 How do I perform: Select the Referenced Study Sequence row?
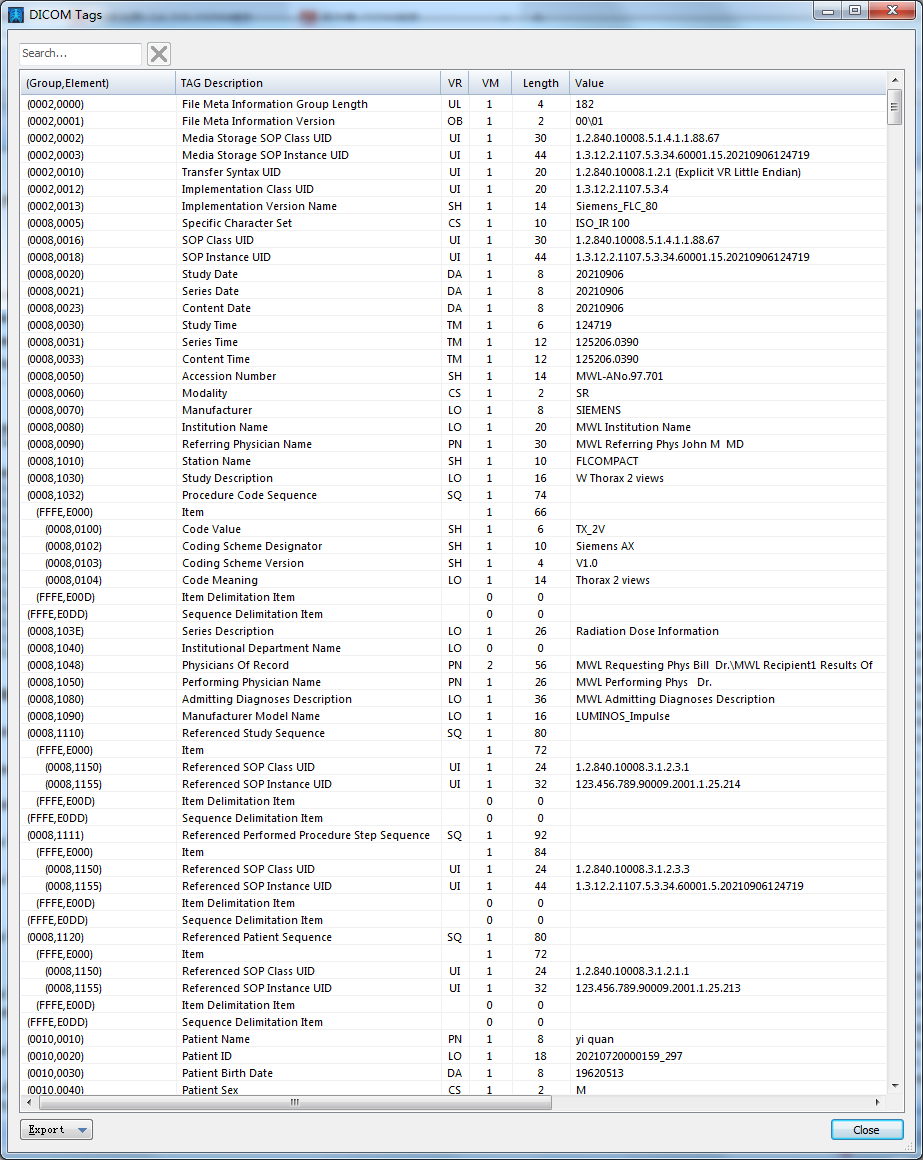[453, 734]
